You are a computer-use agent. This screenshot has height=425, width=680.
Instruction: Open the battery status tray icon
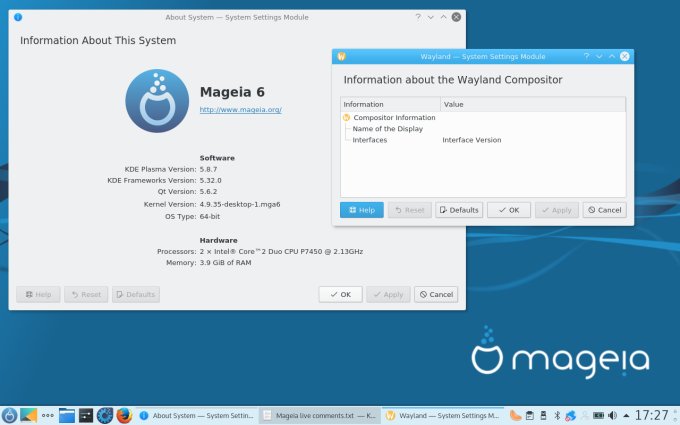tap(598, 415)
